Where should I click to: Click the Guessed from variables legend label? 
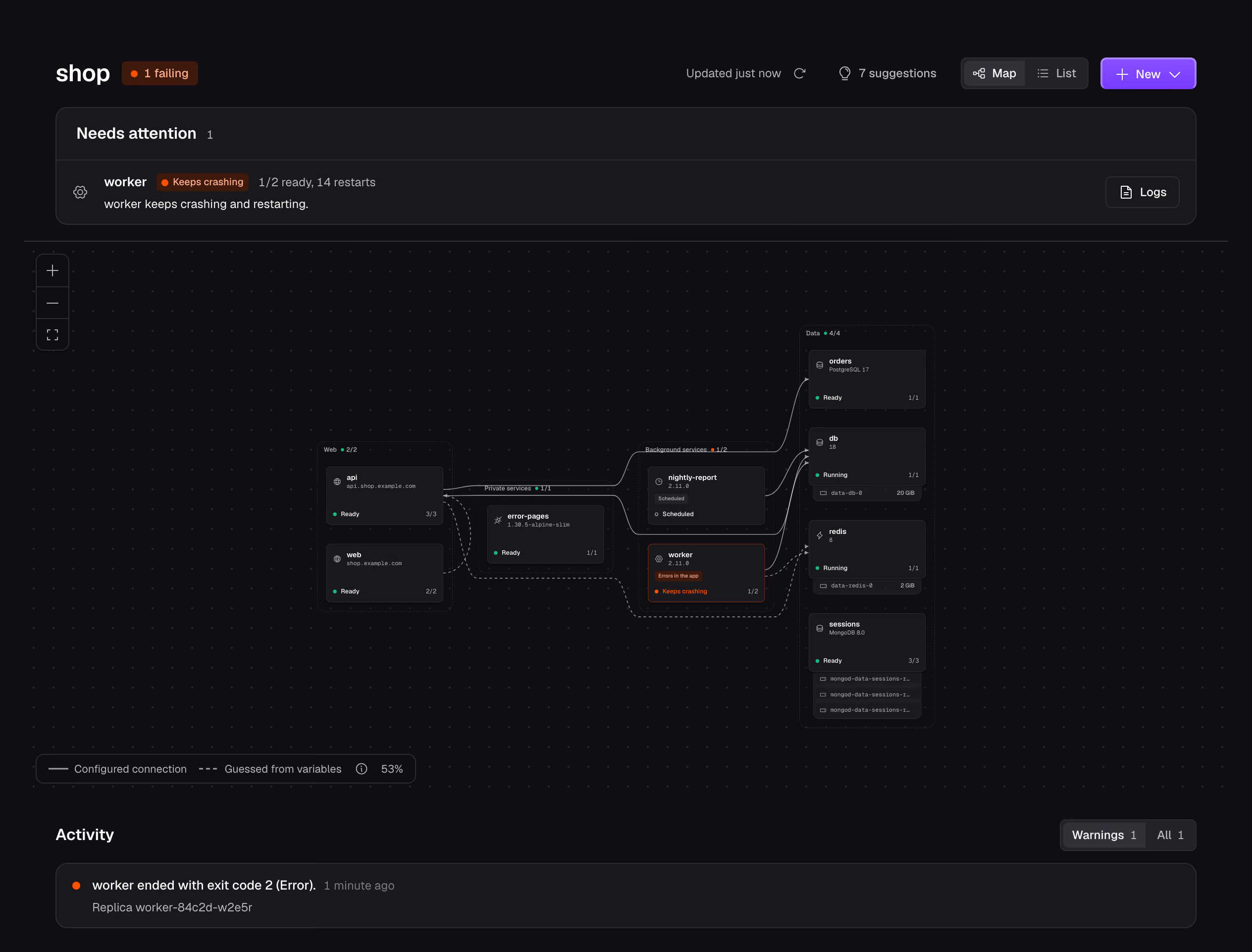pos(283,769)
